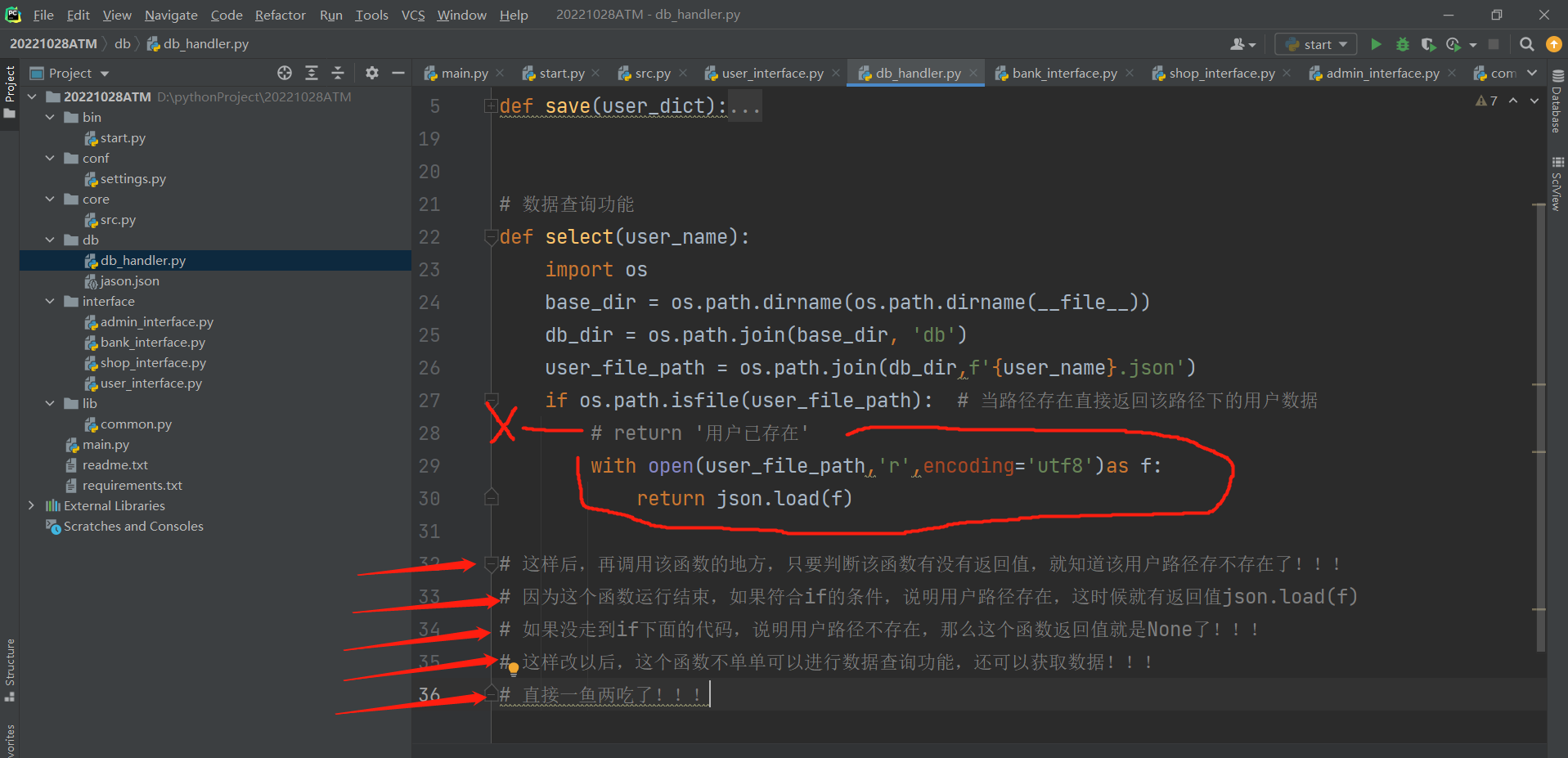Collapse the interface folder

tap(50, 301)
